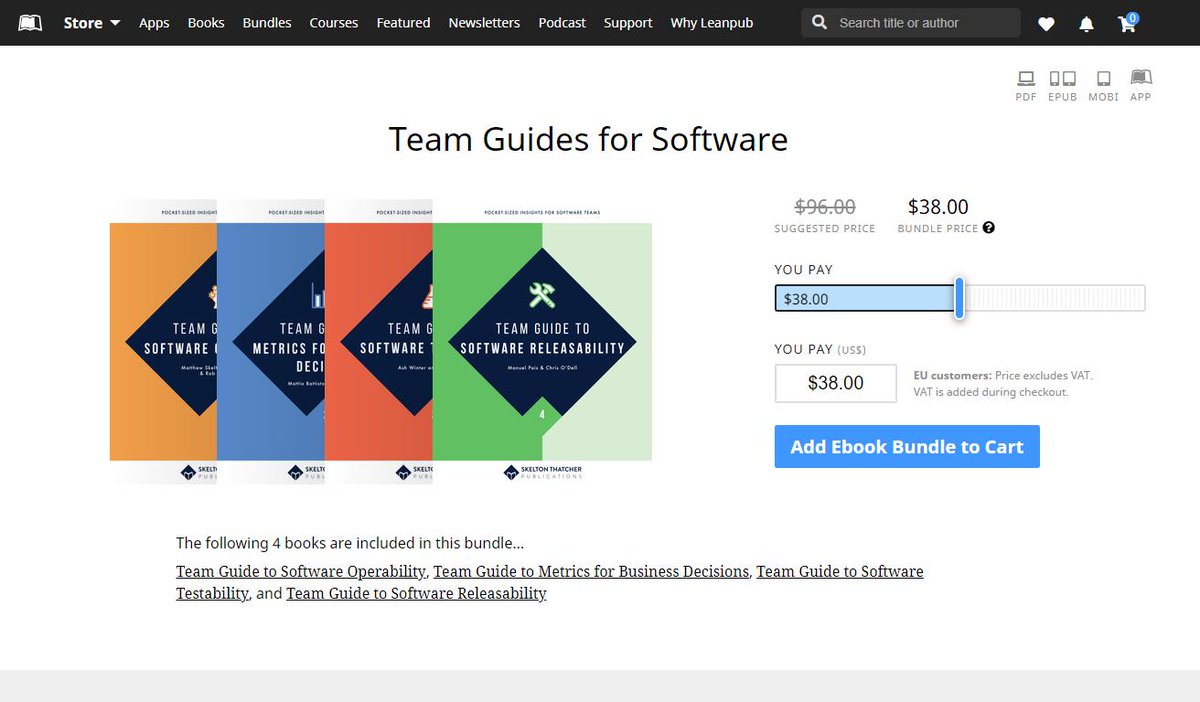Viewport: 1200px width, 702px height.
Task: Click the red Software Testability book cover
Action: click(379, 341)
